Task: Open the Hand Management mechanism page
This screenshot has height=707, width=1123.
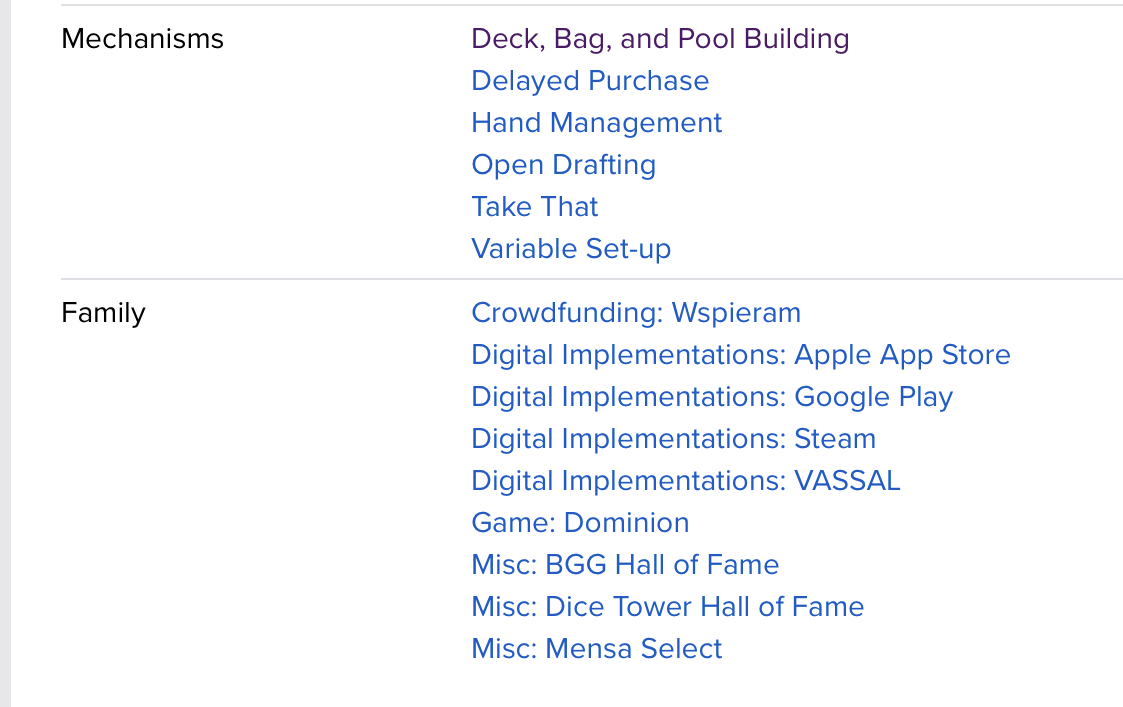Action: coord(596,123)
